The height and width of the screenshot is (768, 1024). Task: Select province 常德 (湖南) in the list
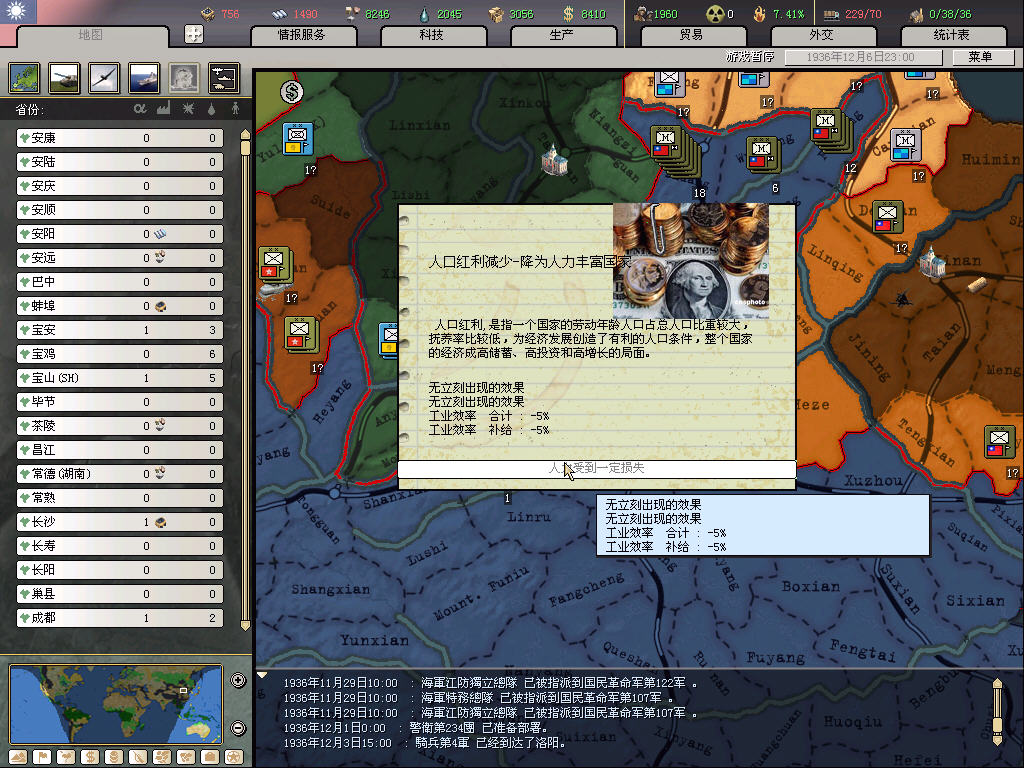120,473
